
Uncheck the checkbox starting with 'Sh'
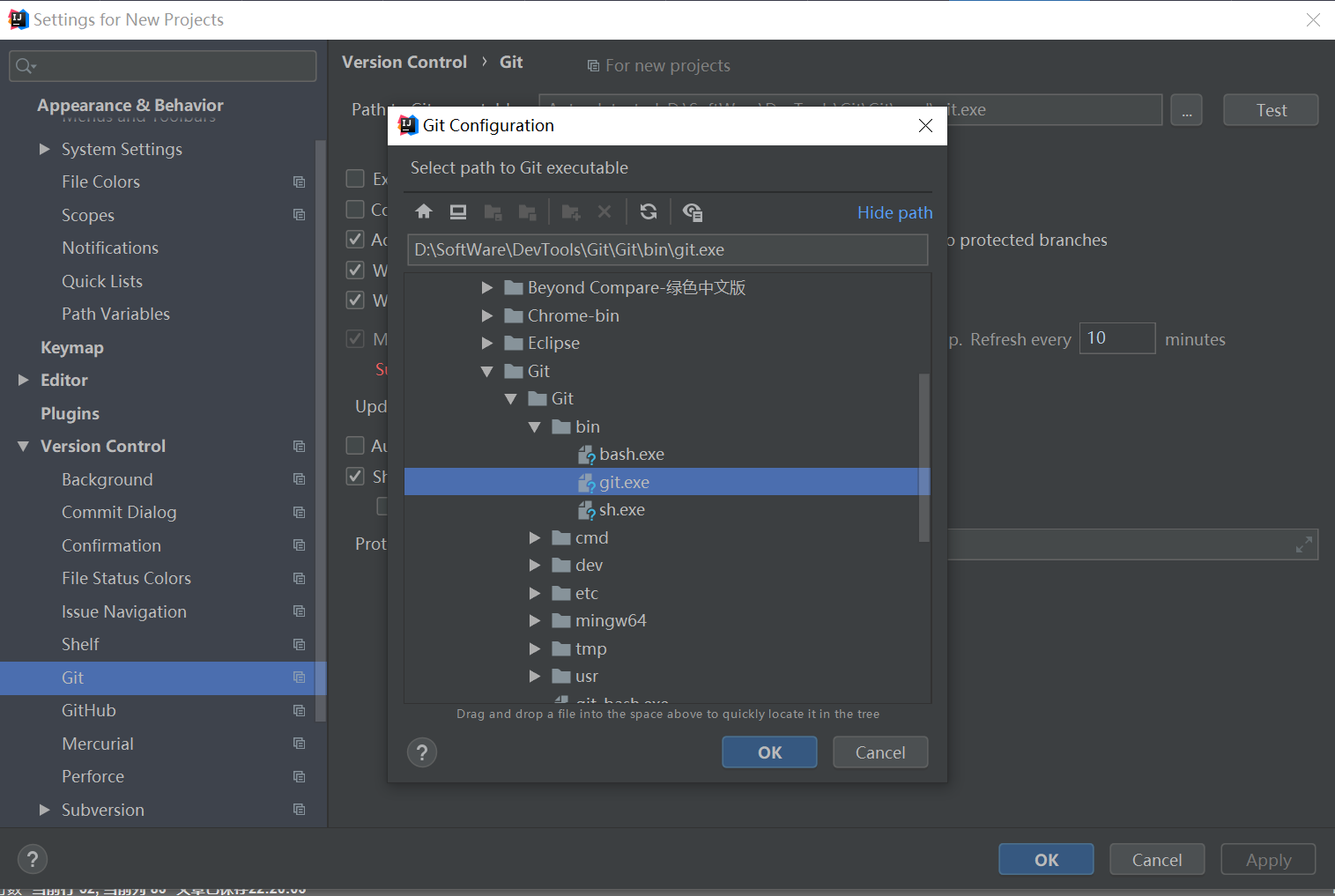[x=355, y=477]
